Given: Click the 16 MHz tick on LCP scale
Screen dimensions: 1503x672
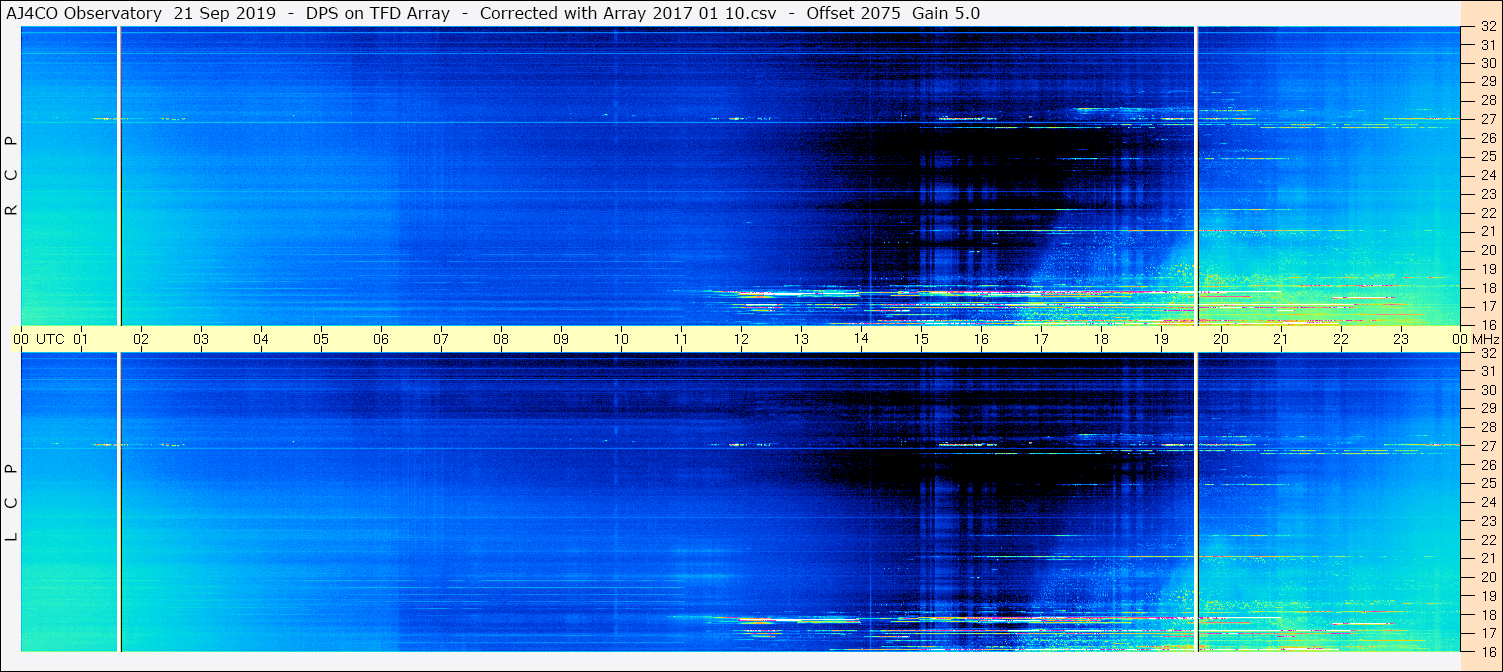Looking at the screenshot, I should click(1488, 651).
